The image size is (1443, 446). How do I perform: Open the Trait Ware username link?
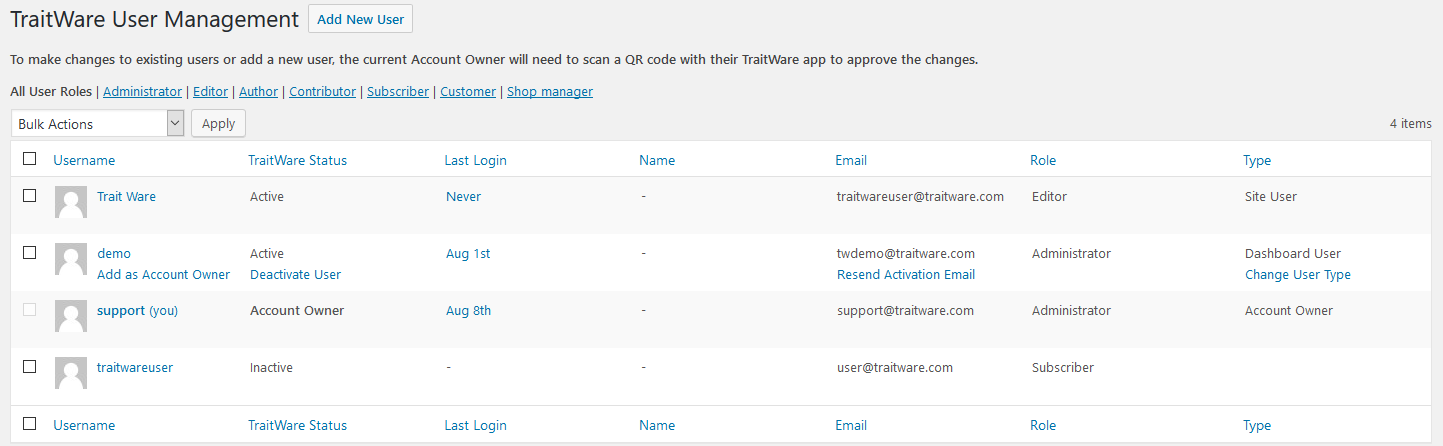tap(126, 197)
